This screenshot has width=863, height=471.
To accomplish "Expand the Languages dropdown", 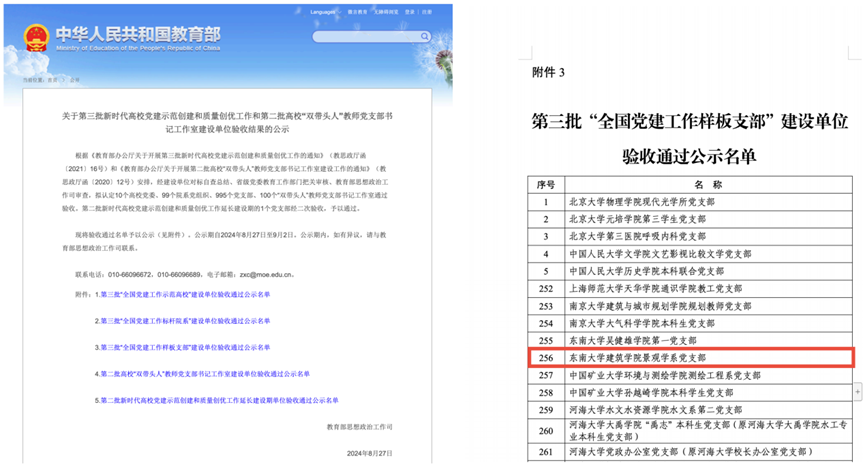I will tap(325, 11).
